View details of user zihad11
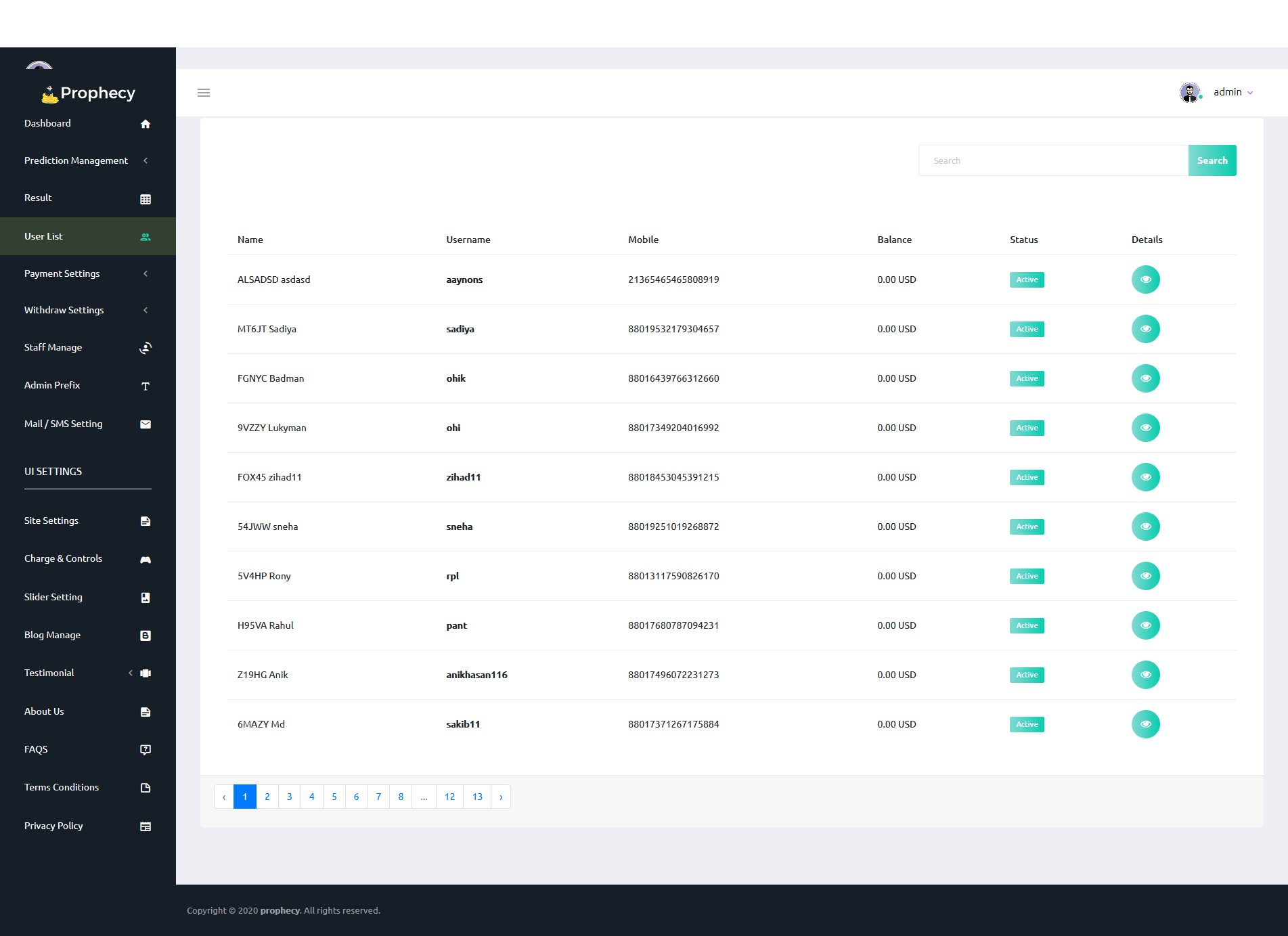This screenshot has height=936, width=1288. tap(1146, 477)
